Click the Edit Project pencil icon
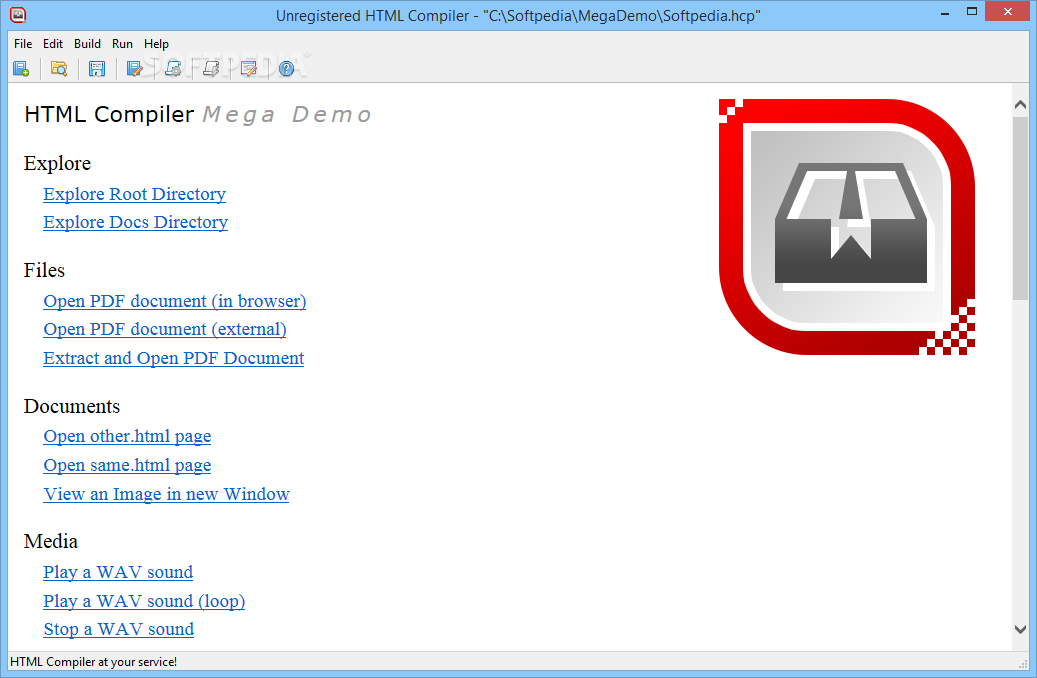1037x678 pixels. tap(134, 68)
